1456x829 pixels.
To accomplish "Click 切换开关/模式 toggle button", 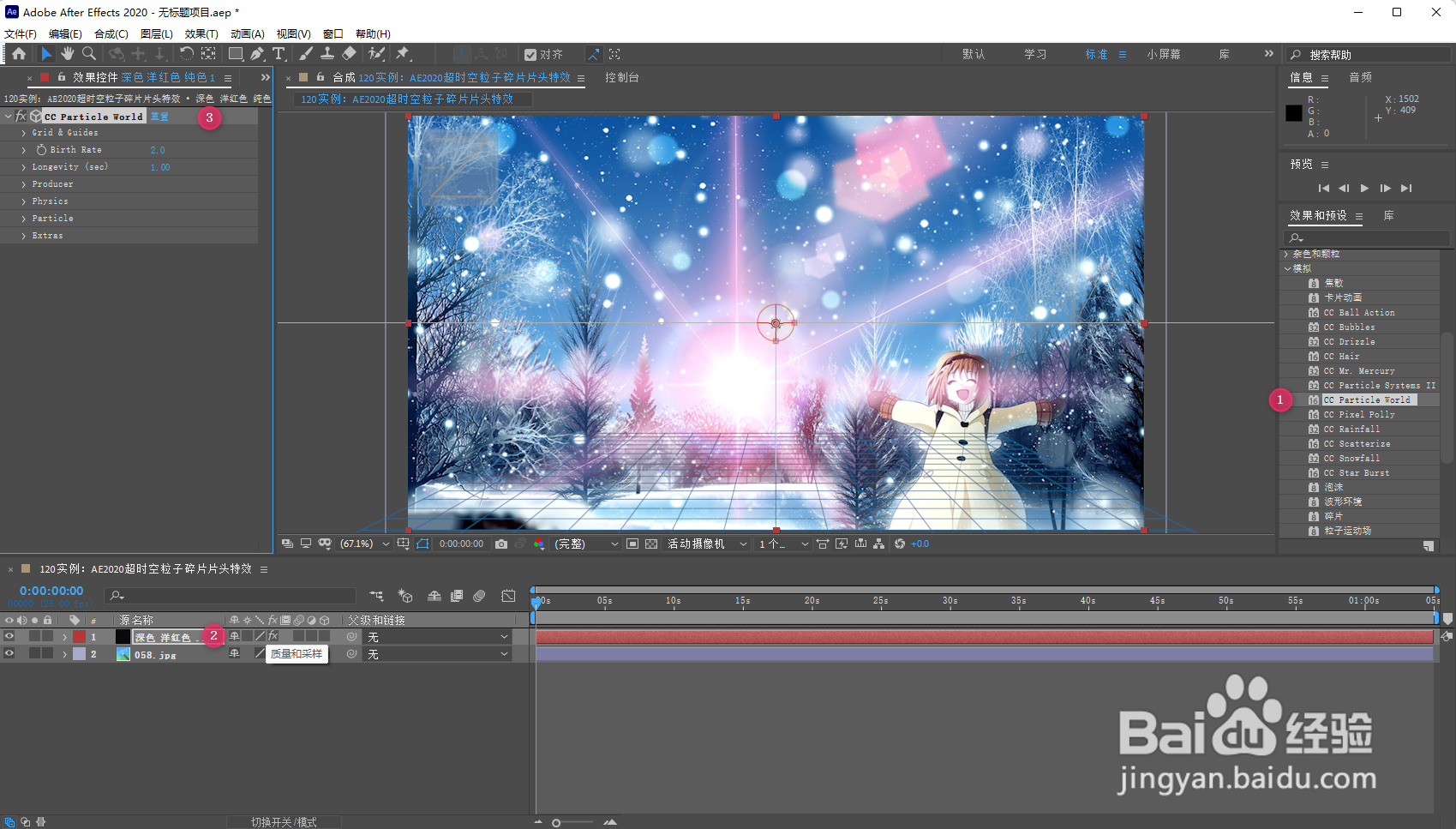I will (284, 822).
